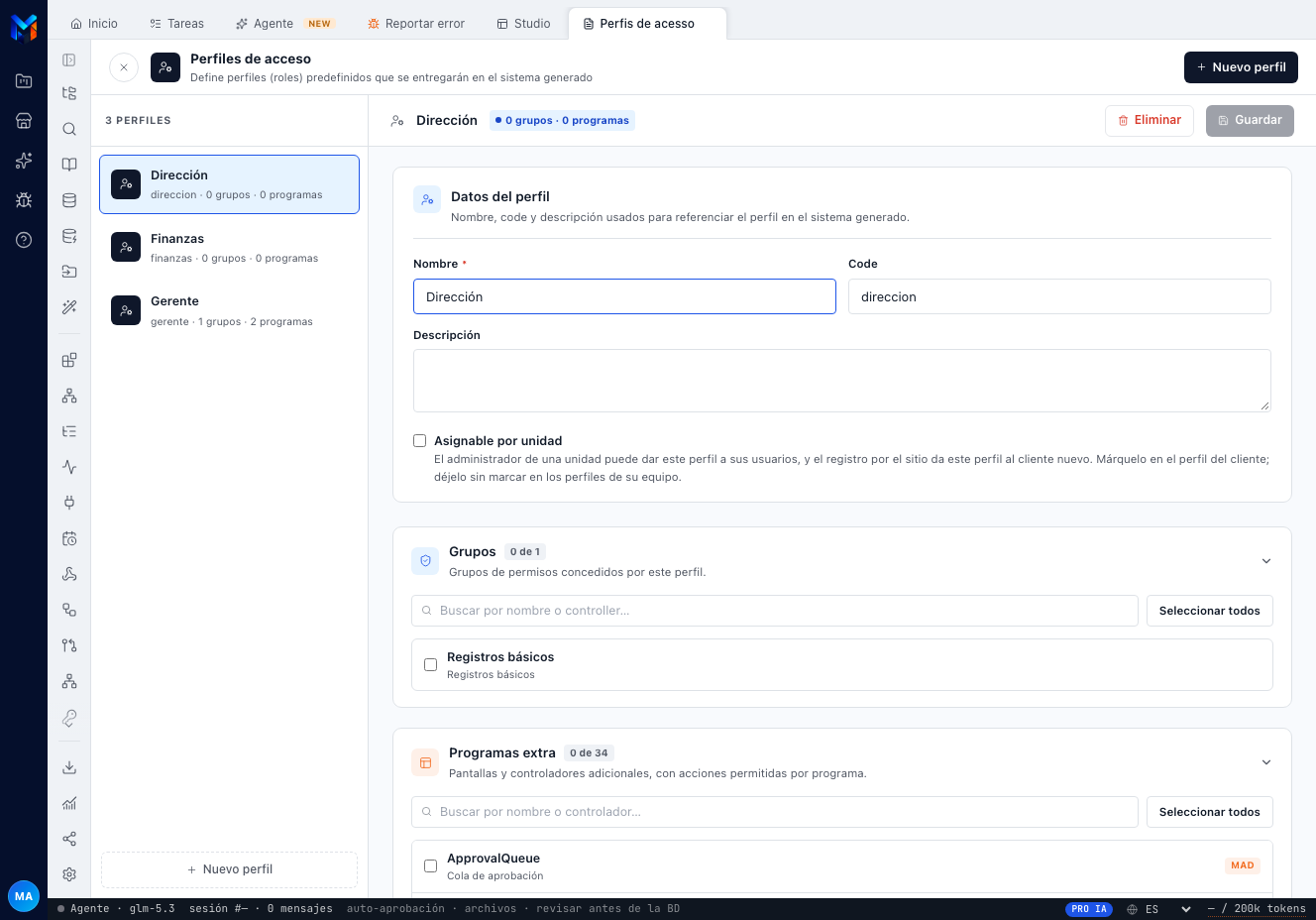This screenshot has width=1316, height=920.
Task: Click the Descripción text area
Action: [842, 381]
